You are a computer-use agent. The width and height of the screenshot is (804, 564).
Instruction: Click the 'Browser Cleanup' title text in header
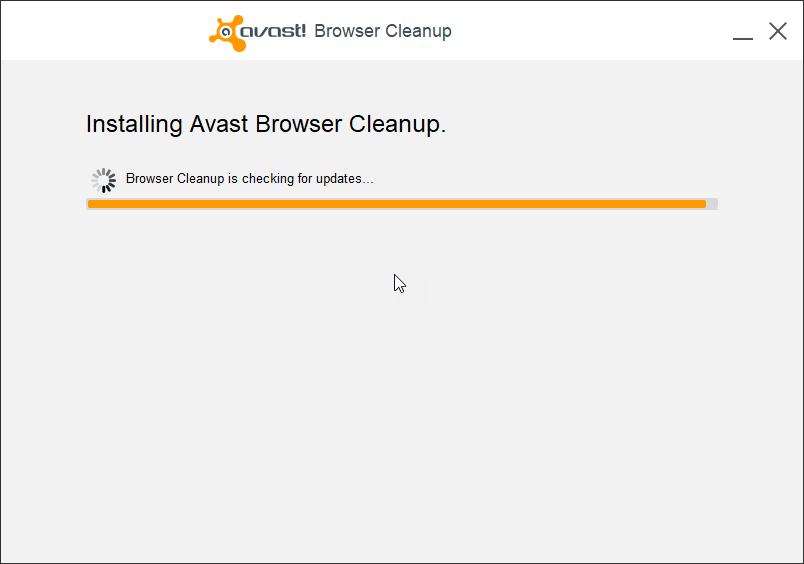383,31
